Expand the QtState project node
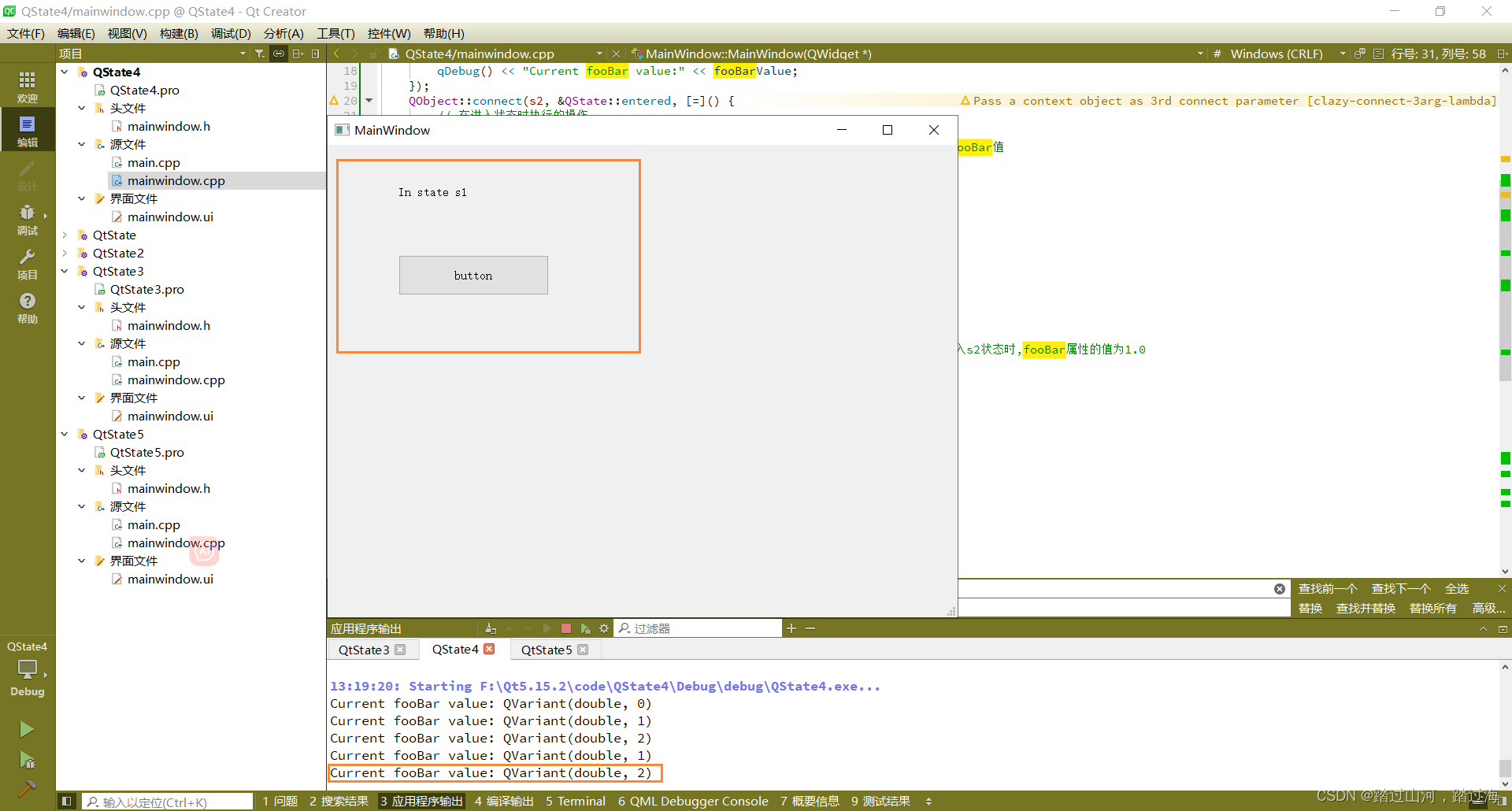Viewport: 1512px width, 811px height. click(x=65, y=235)
